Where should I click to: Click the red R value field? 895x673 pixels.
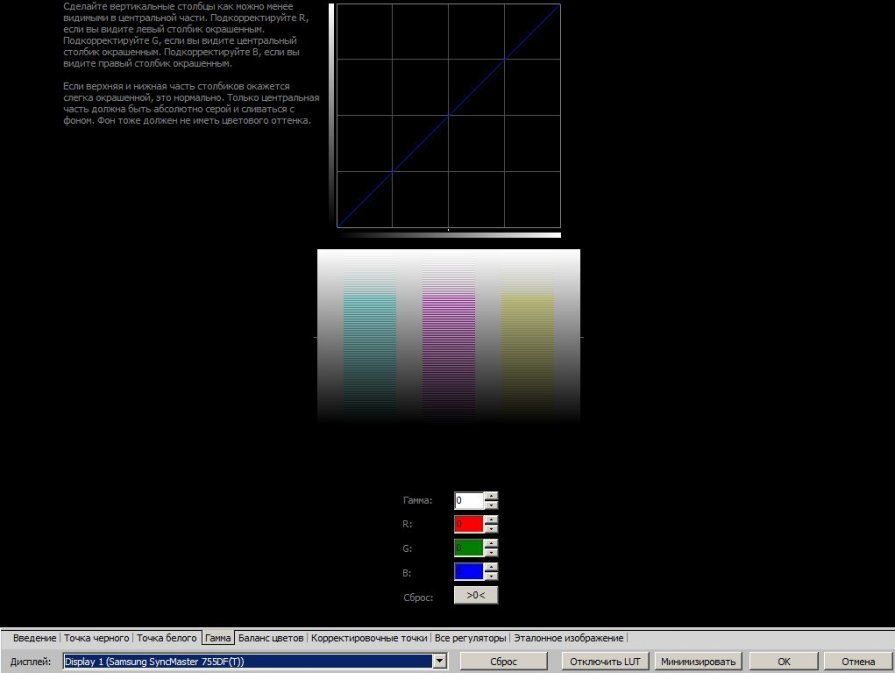point(469,524)
